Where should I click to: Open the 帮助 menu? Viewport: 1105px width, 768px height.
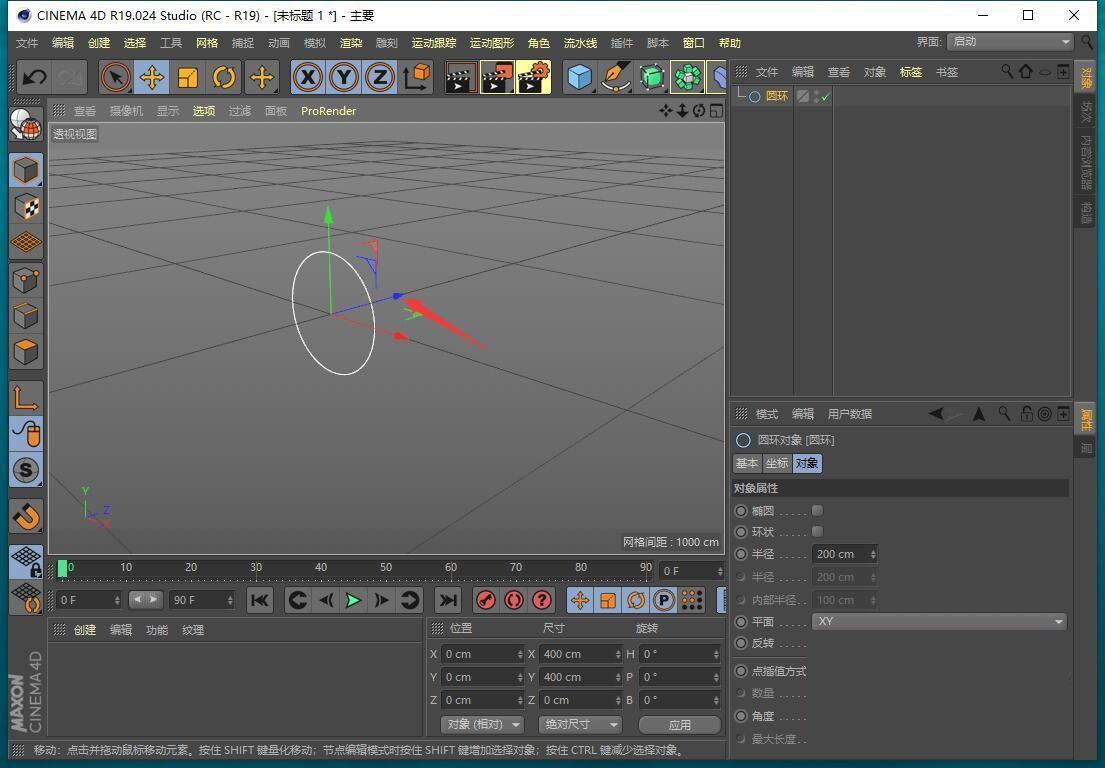(729, 43)
